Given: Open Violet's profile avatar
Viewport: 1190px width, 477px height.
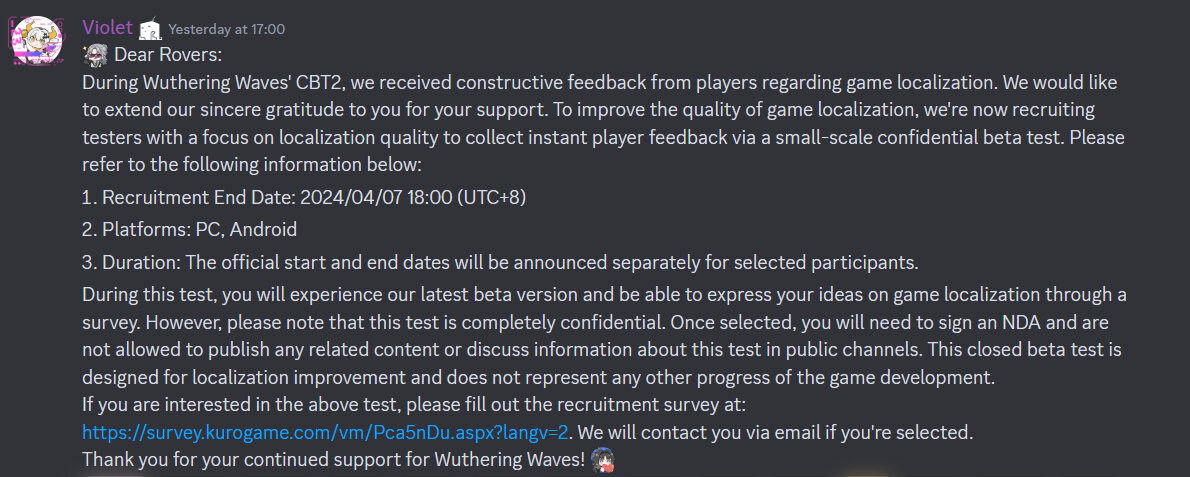Looking at the screenshot, I should click(x=38, y=41).
